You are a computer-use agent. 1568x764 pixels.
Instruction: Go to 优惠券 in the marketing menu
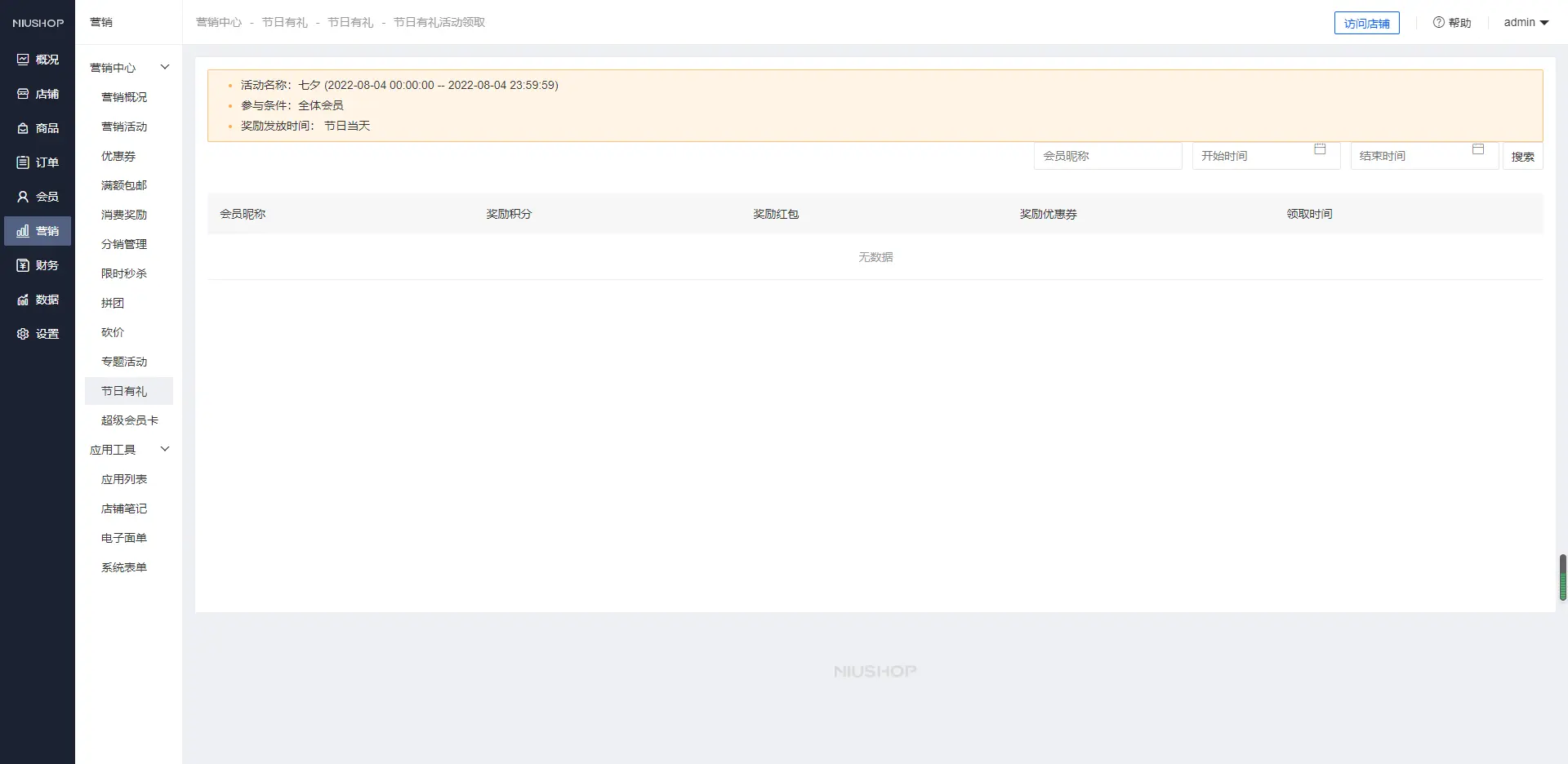(118, 156)
